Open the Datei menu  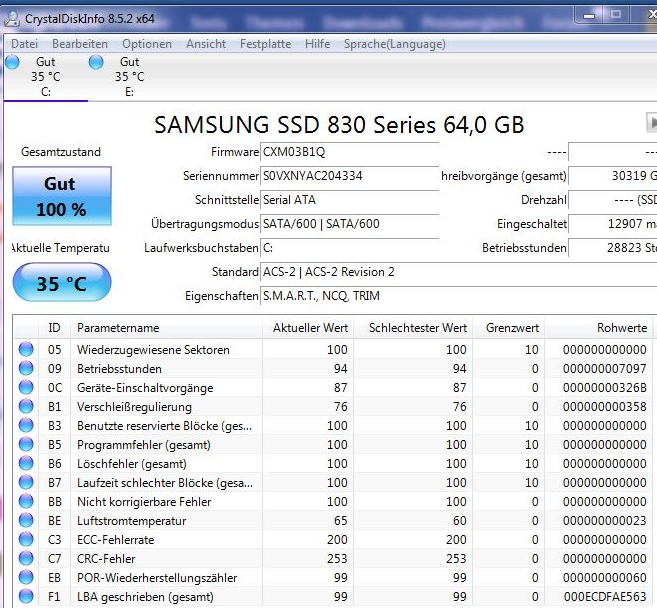(24, 44)
